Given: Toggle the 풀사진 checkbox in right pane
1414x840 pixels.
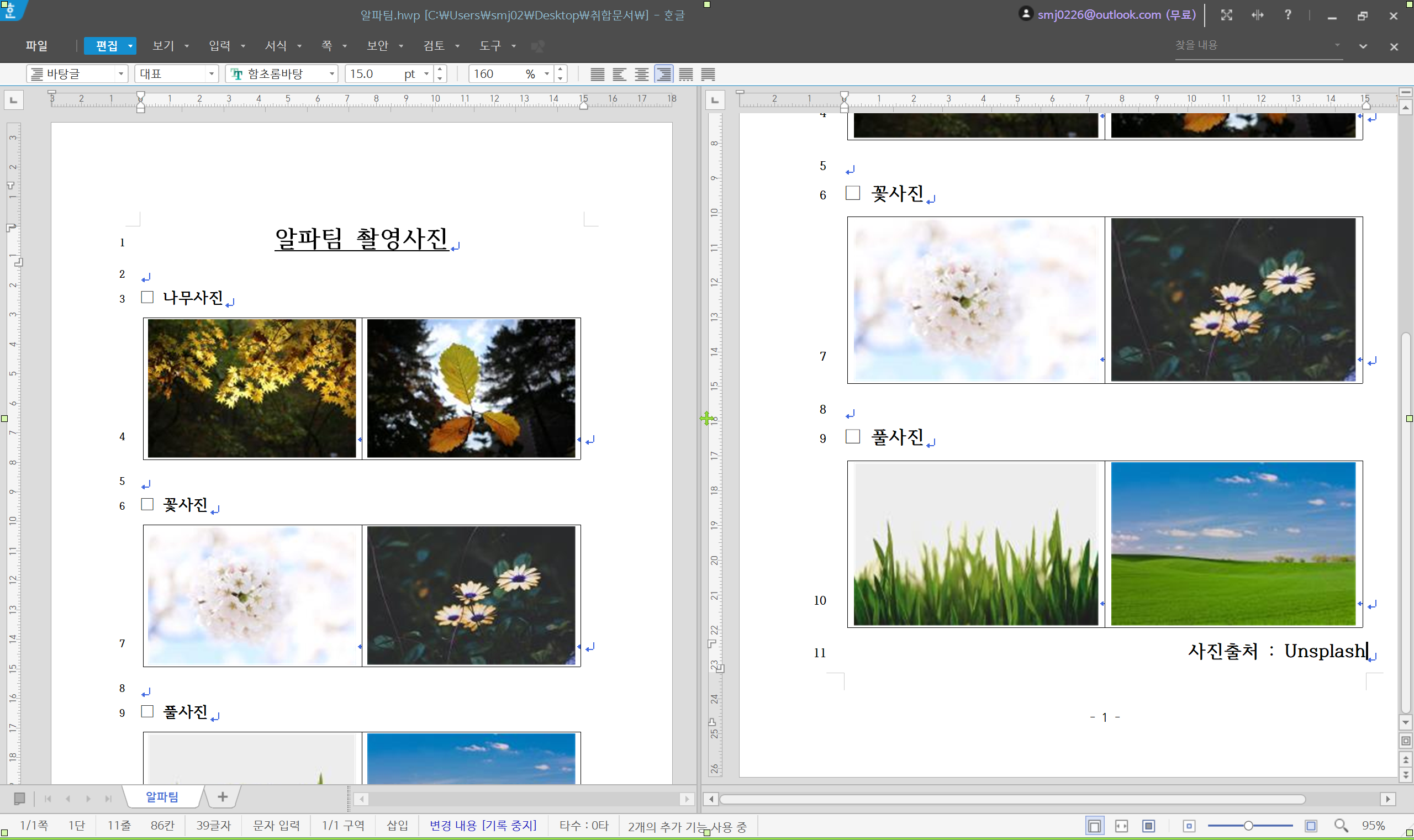Looking at the screenshot, I should [x=852, y=436].
